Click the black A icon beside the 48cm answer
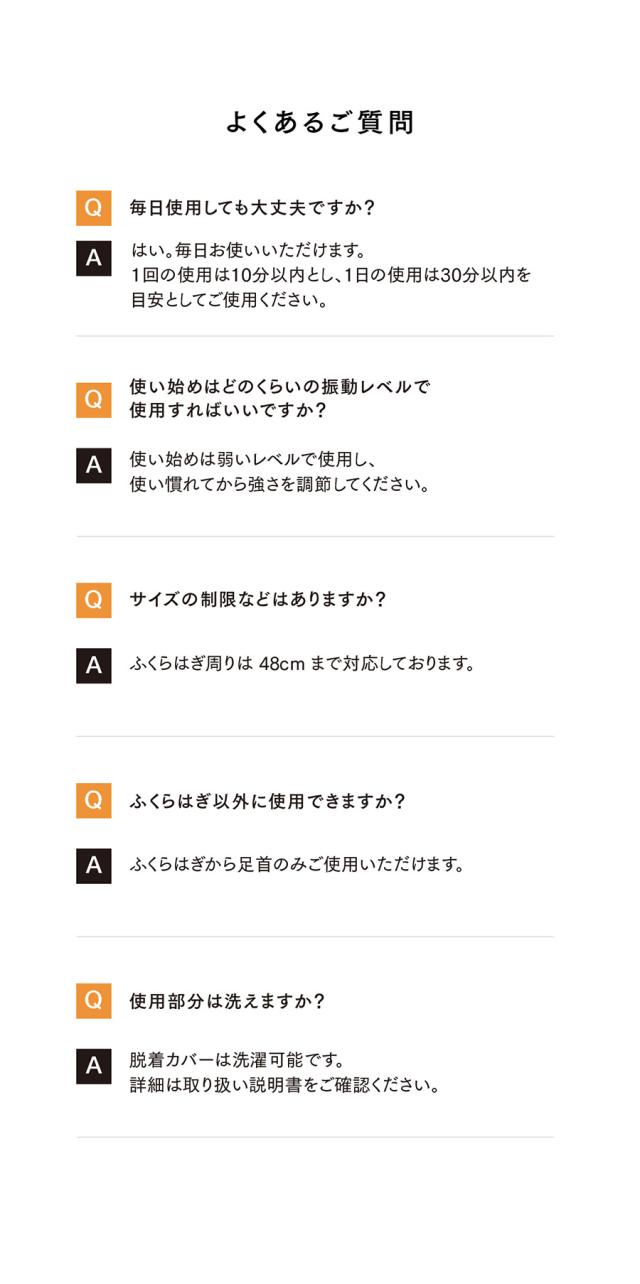 click(93, 665)
